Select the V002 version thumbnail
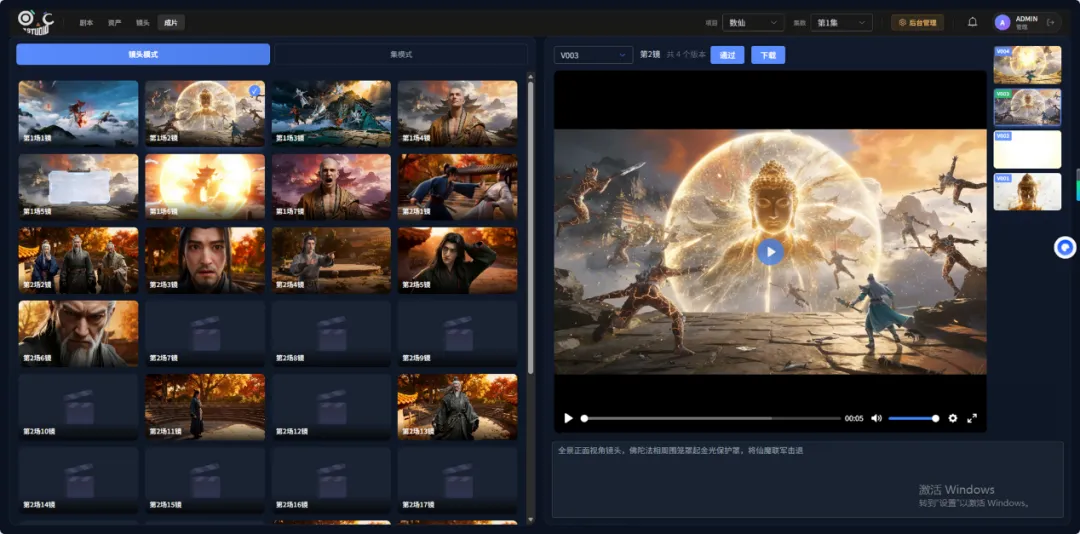This screenshot has height=534, width=1080. click(x=1027, y=150)
